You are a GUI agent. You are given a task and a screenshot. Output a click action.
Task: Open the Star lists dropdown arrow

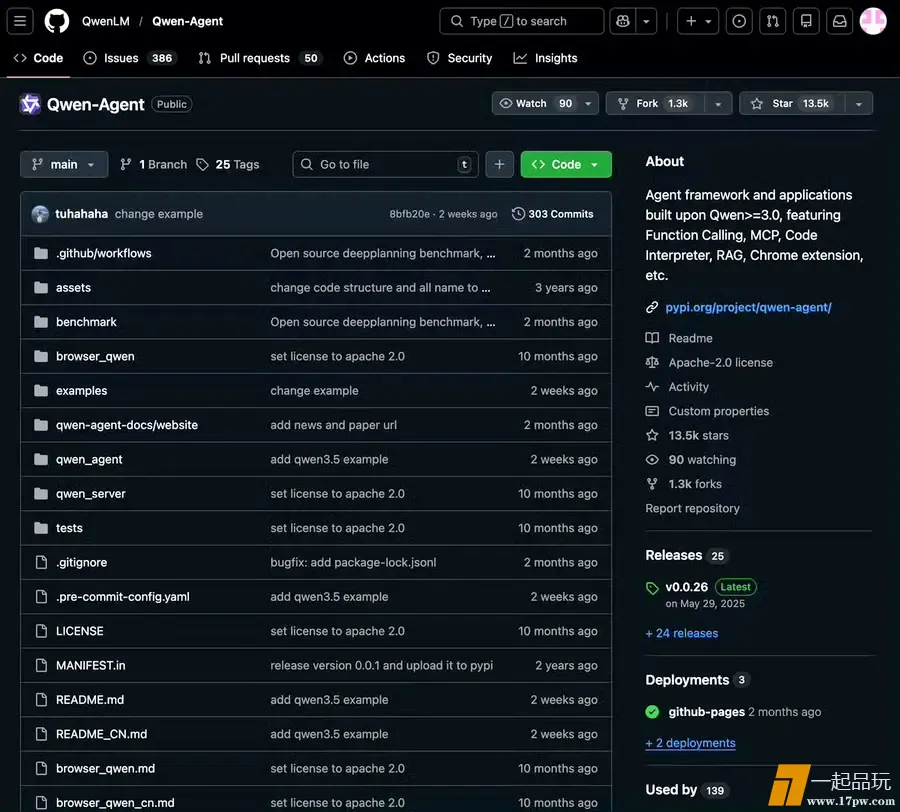858,104
